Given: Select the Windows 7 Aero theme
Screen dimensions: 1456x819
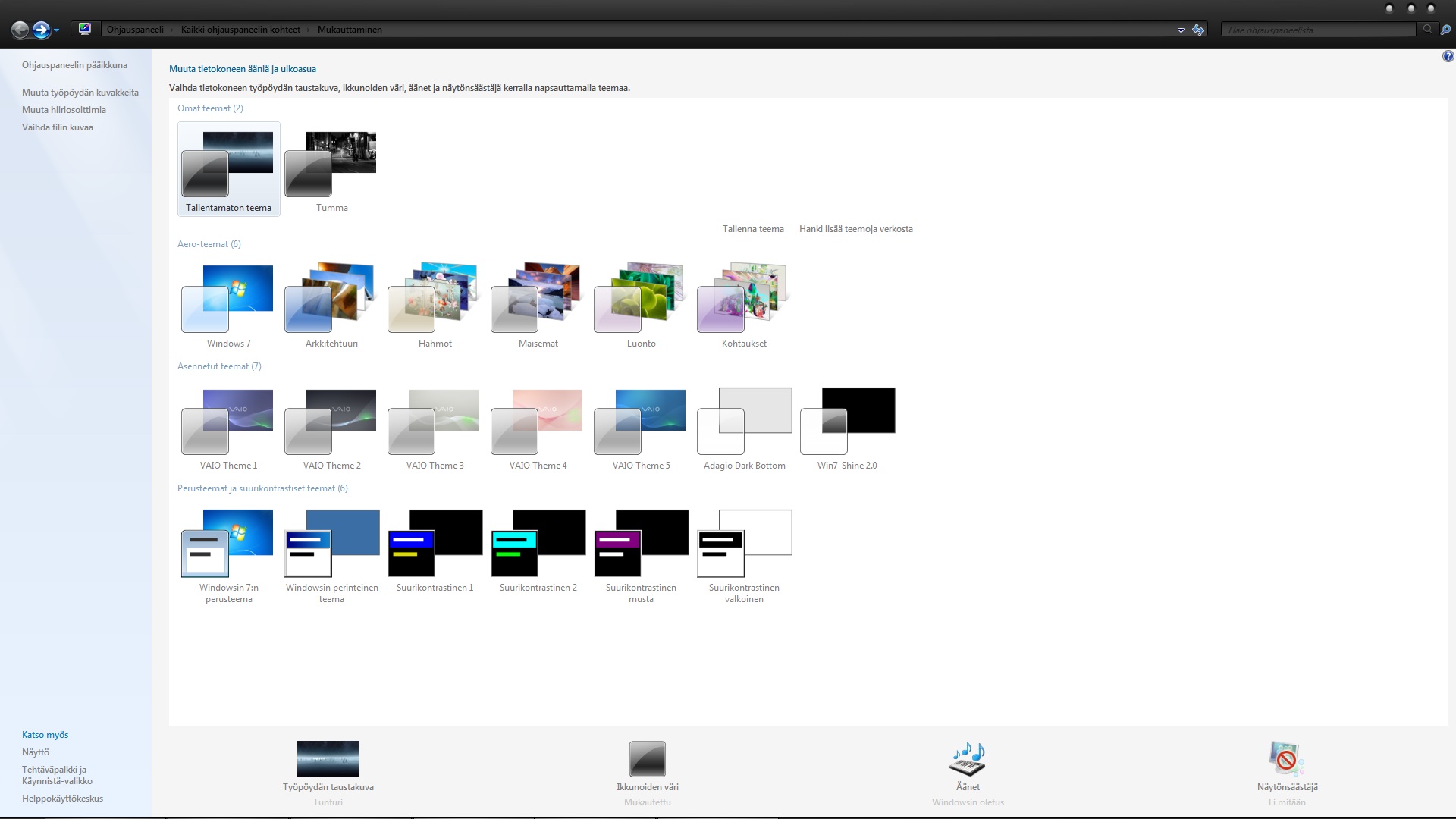Looking at the screenshot, I should 228,305.
